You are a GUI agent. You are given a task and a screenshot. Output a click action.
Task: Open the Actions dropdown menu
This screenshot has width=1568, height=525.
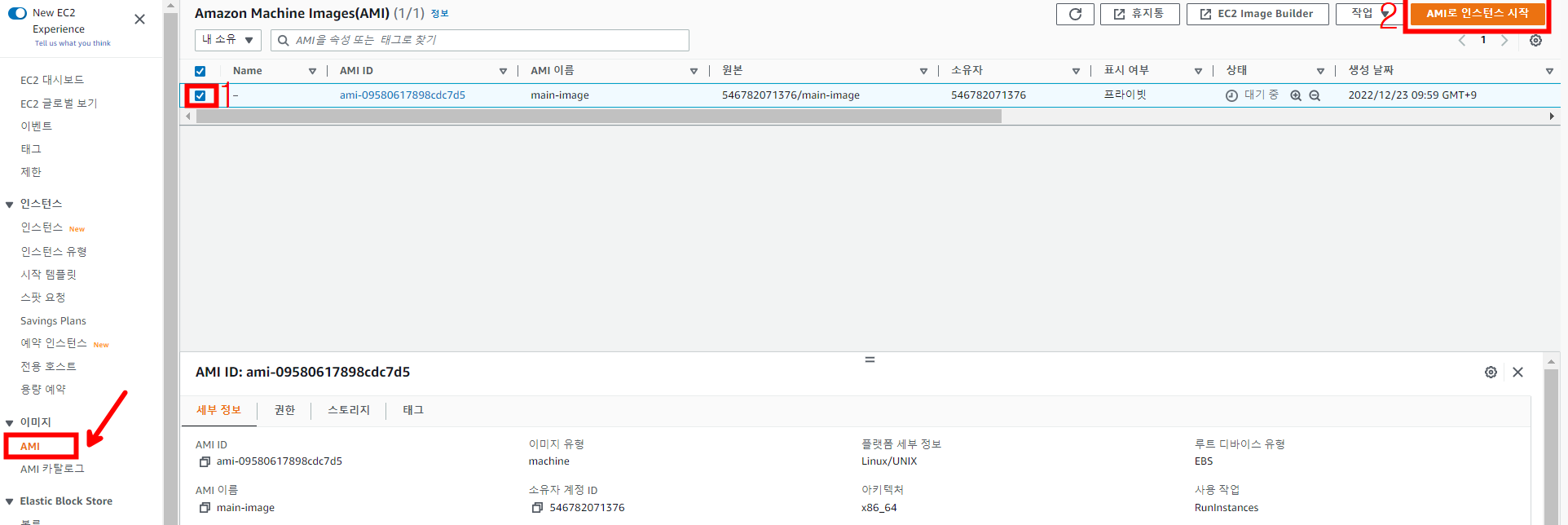1369,14
